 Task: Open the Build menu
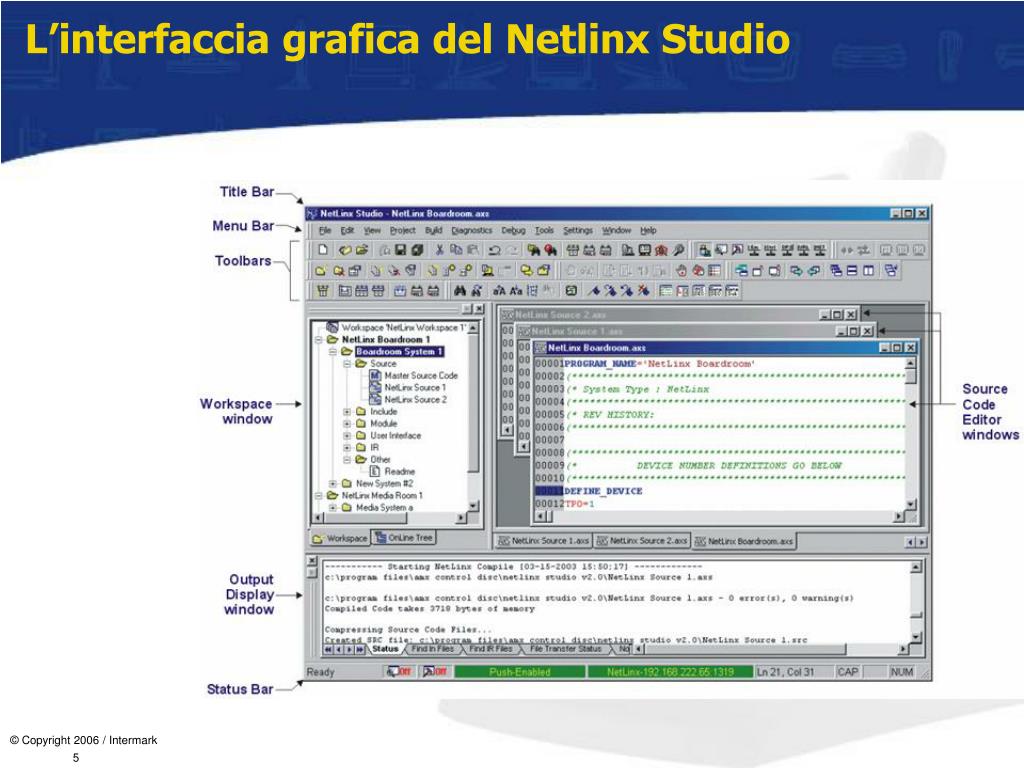(434, 231)
